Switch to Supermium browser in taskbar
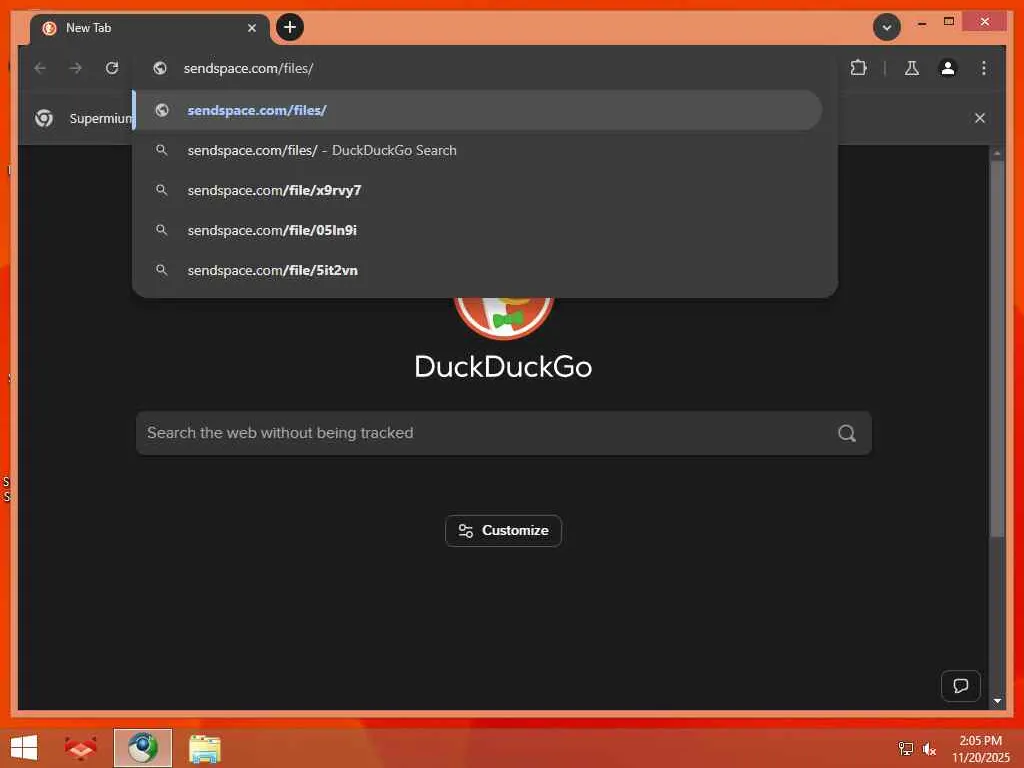Image resolution: width=1024 pixels, height=768 pixels. [143, 748]
